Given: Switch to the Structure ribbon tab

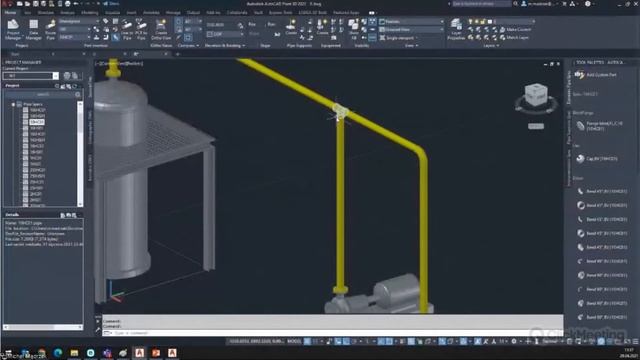Looking at the screenshot, I should 45,13.
